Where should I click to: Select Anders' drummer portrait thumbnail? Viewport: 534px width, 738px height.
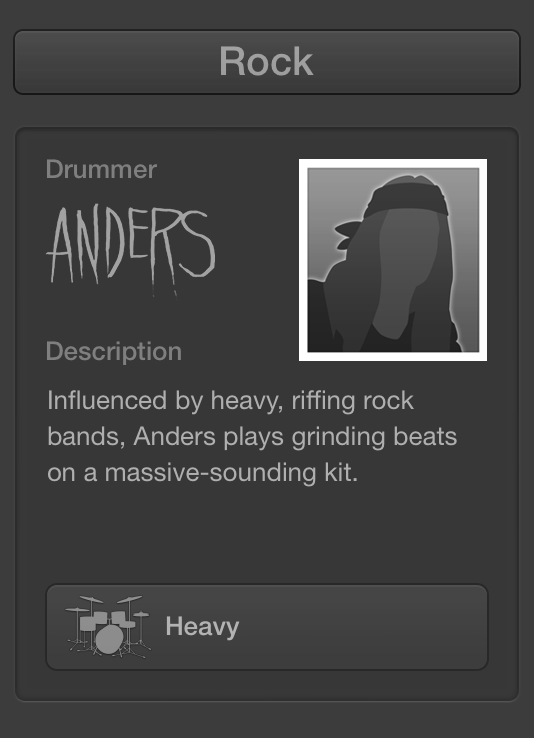coord(393,260)
